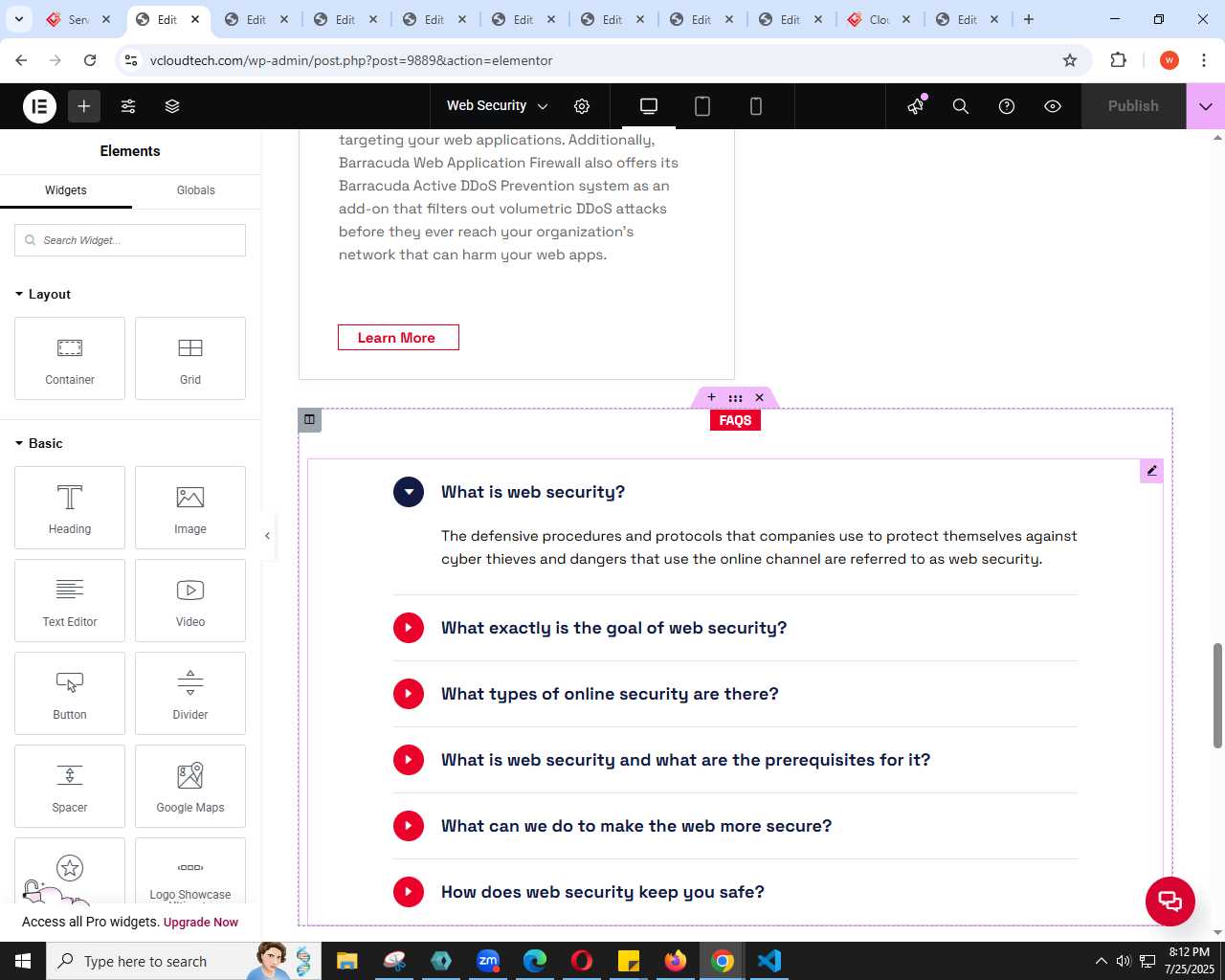This screenshot has width=1225, height=980.
Task: Select the Spacer widget
Action: pos(70,786)
